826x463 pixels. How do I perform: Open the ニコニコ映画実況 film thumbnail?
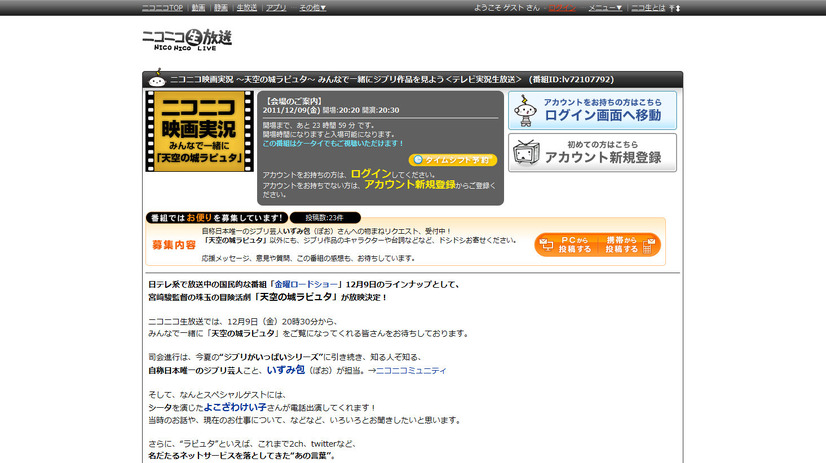tap(200, 131)
